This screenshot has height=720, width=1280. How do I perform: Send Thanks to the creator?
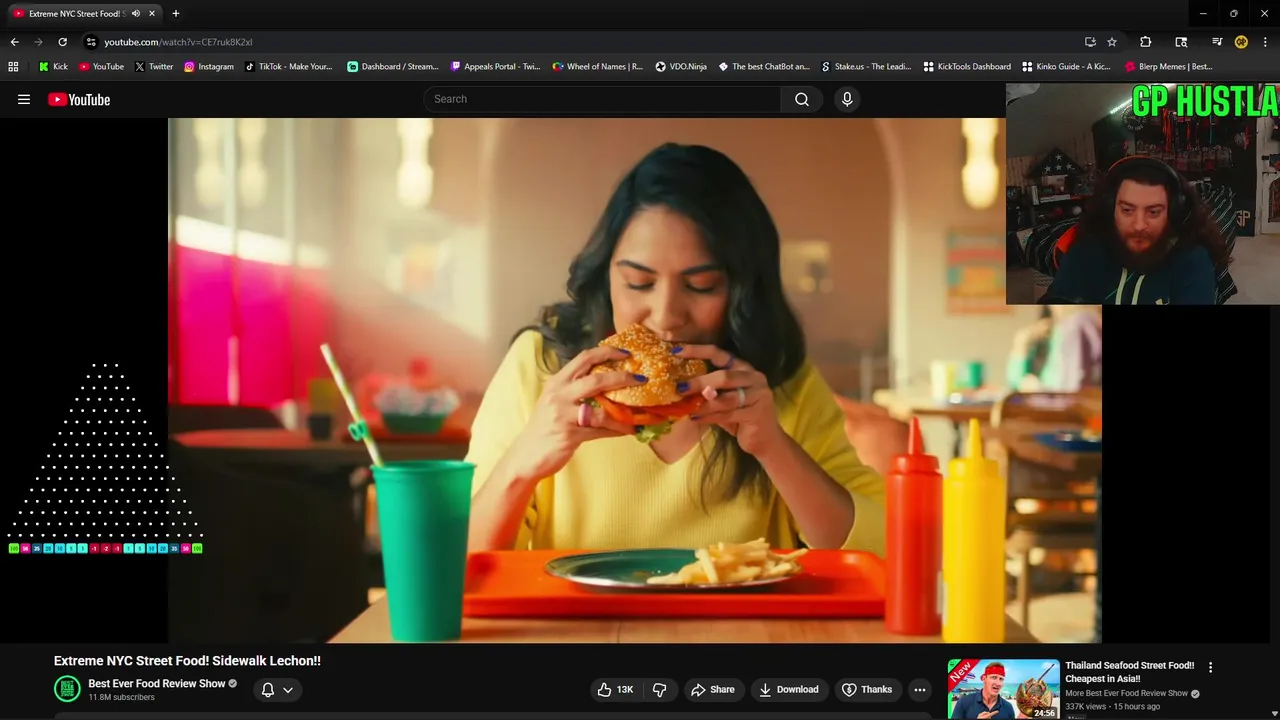867,689
